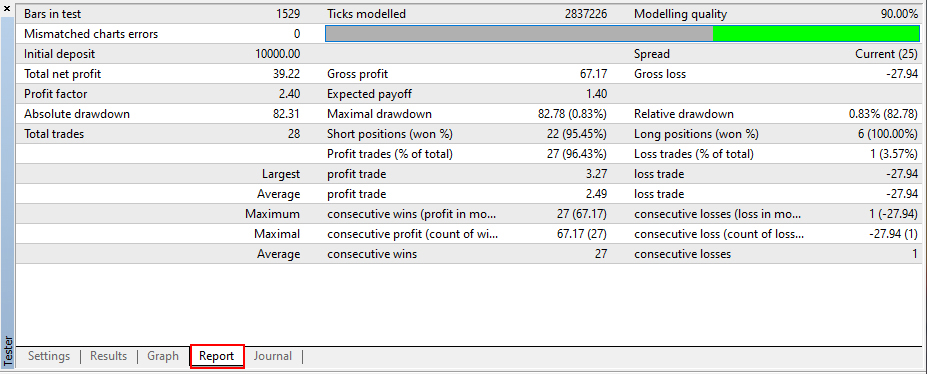
Task: Select the Expected payoff label
Action: tap(369, 94)
